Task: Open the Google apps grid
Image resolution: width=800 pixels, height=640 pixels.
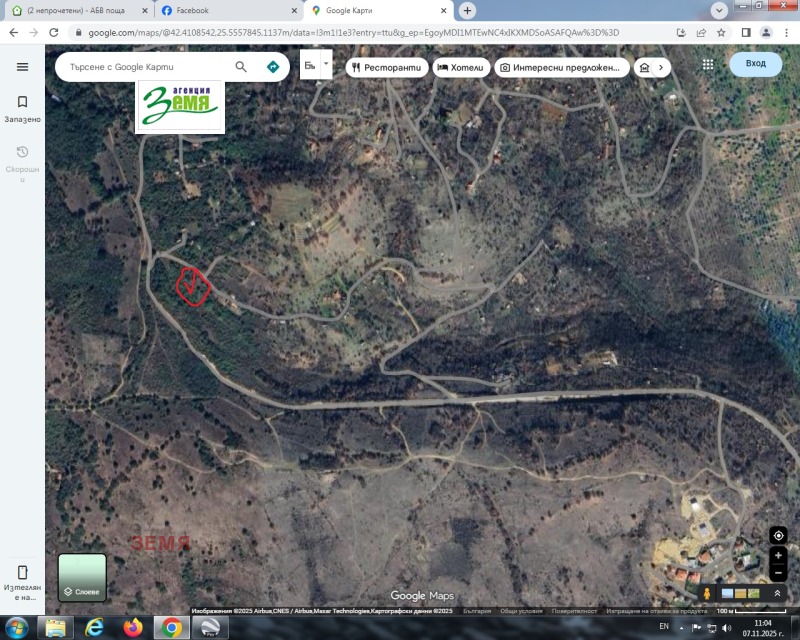Action: 708,64
